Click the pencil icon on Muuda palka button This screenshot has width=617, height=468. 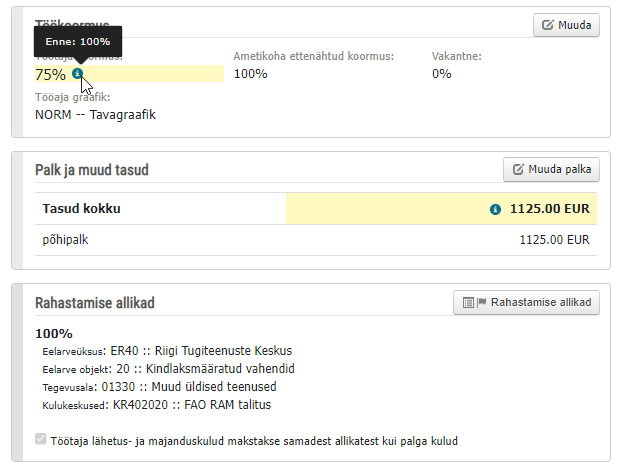pyautogui.click(x=518, y=169)
